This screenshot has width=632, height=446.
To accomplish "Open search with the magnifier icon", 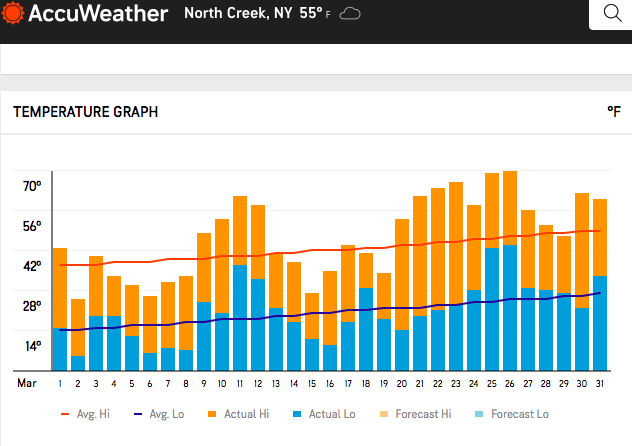I will (613, 14).
